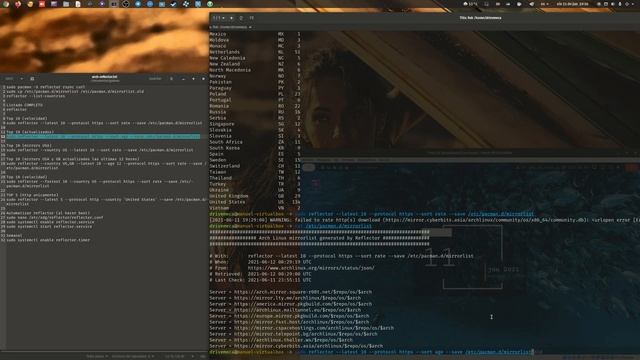Open the red square app in top panel
Viewport: 640px width, 360px height.
(42, 4)
